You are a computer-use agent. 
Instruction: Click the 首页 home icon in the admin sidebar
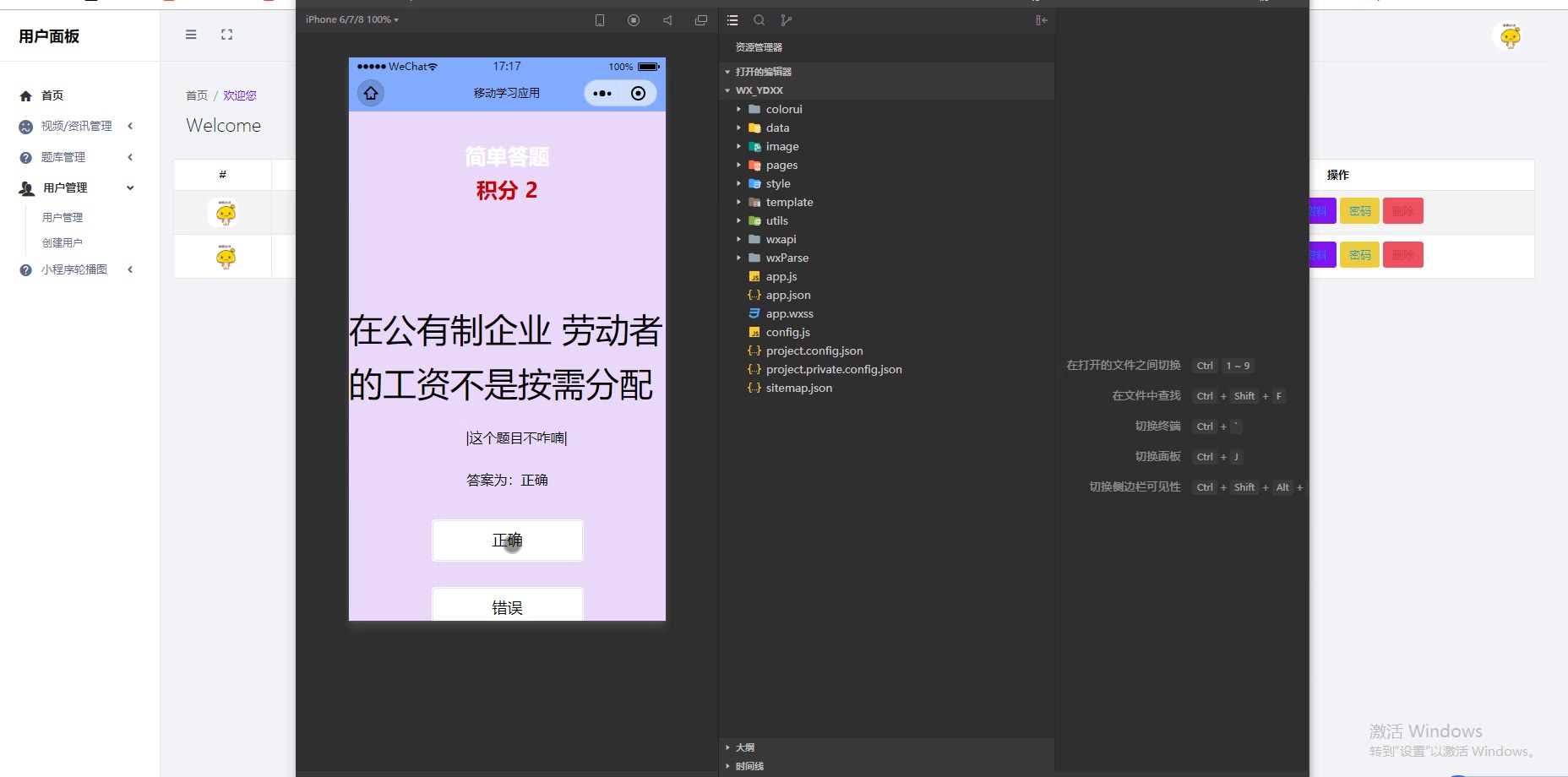(26, 96)
